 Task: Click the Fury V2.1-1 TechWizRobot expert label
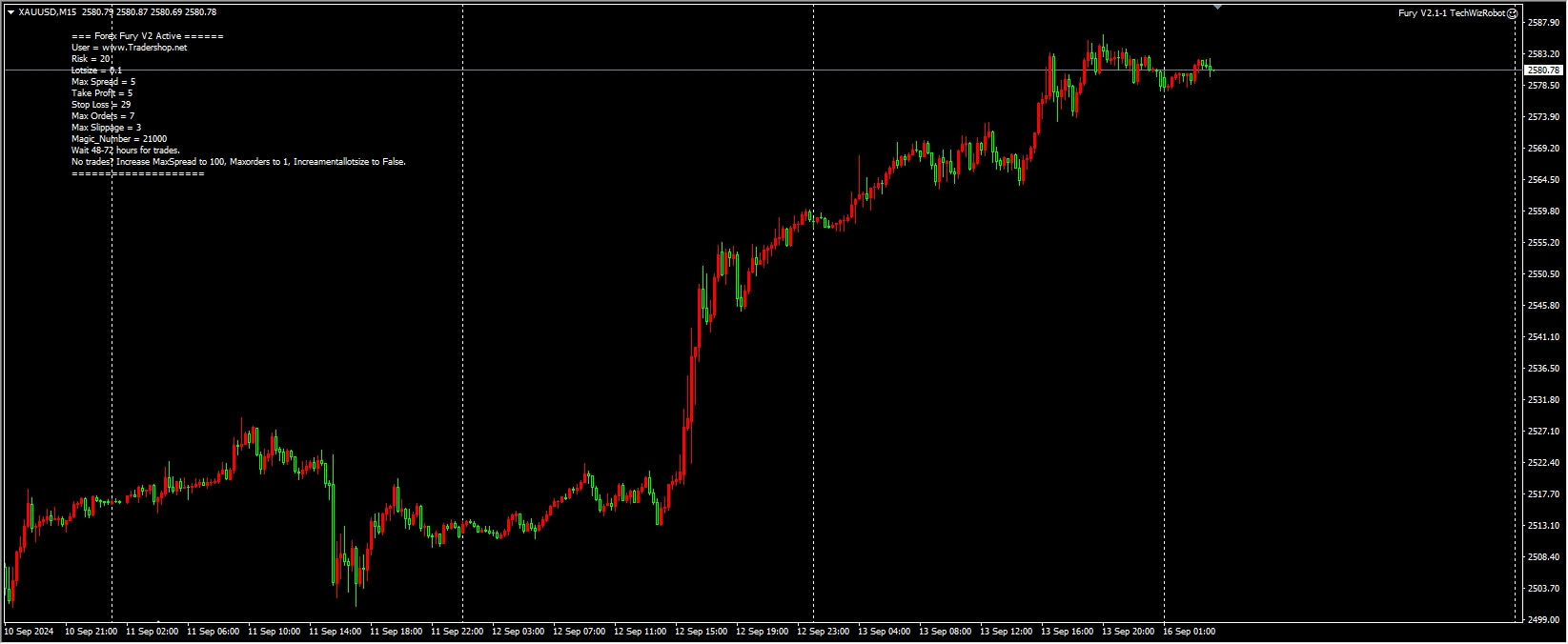1452,13
